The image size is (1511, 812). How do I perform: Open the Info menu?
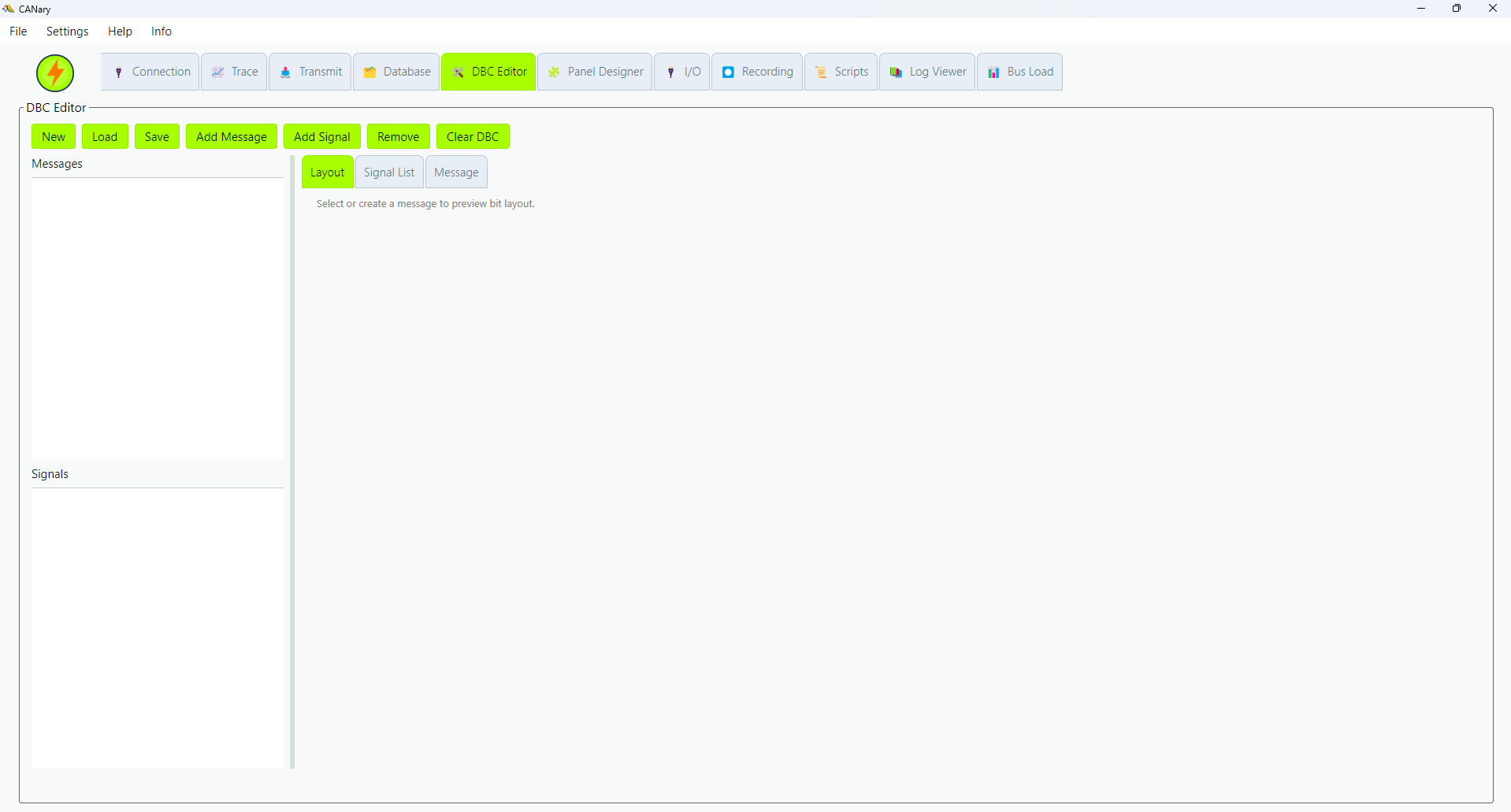[161, 32]
